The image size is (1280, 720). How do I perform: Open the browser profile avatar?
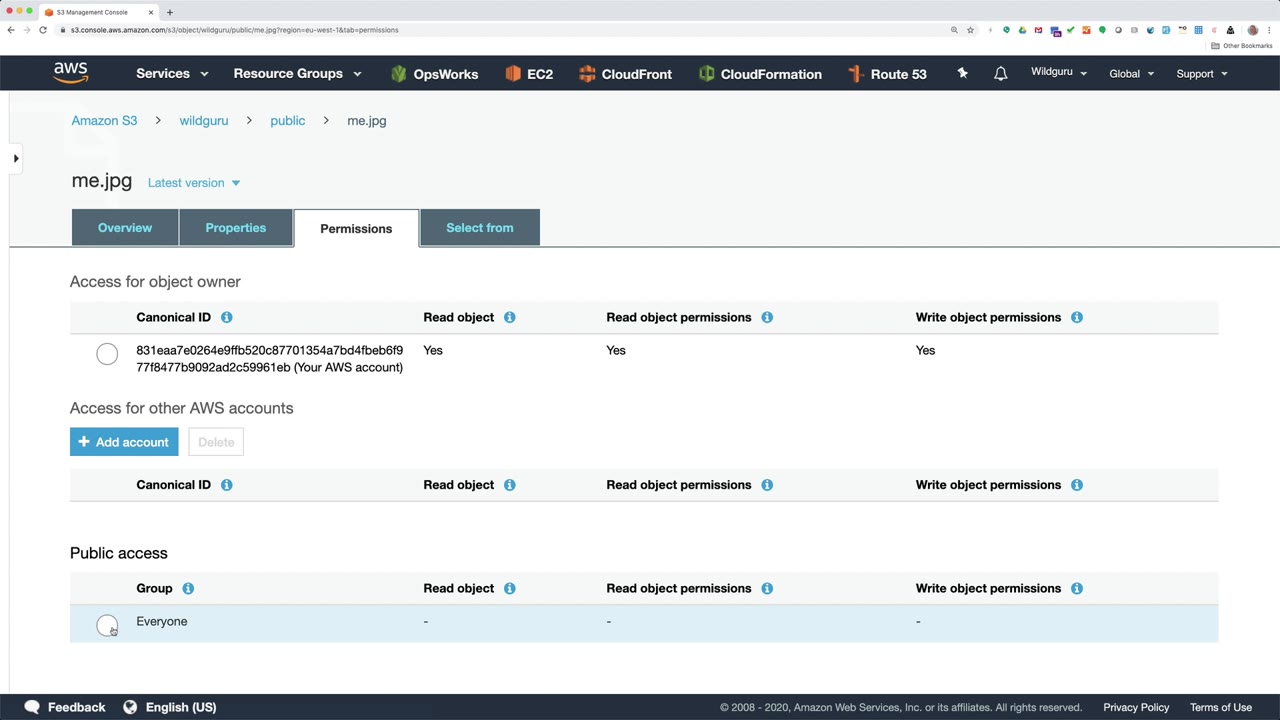(1252, 30)
